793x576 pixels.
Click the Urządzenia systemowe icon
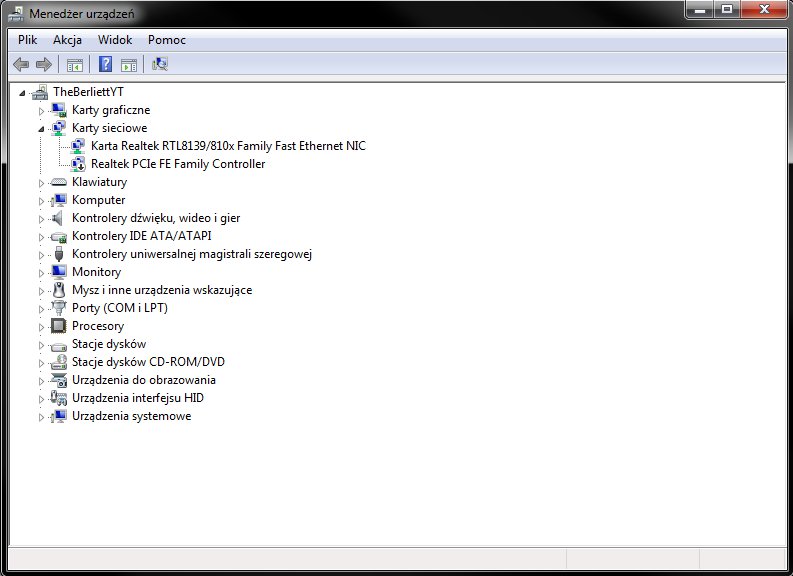pyautogui.click(x=59, y=416)
